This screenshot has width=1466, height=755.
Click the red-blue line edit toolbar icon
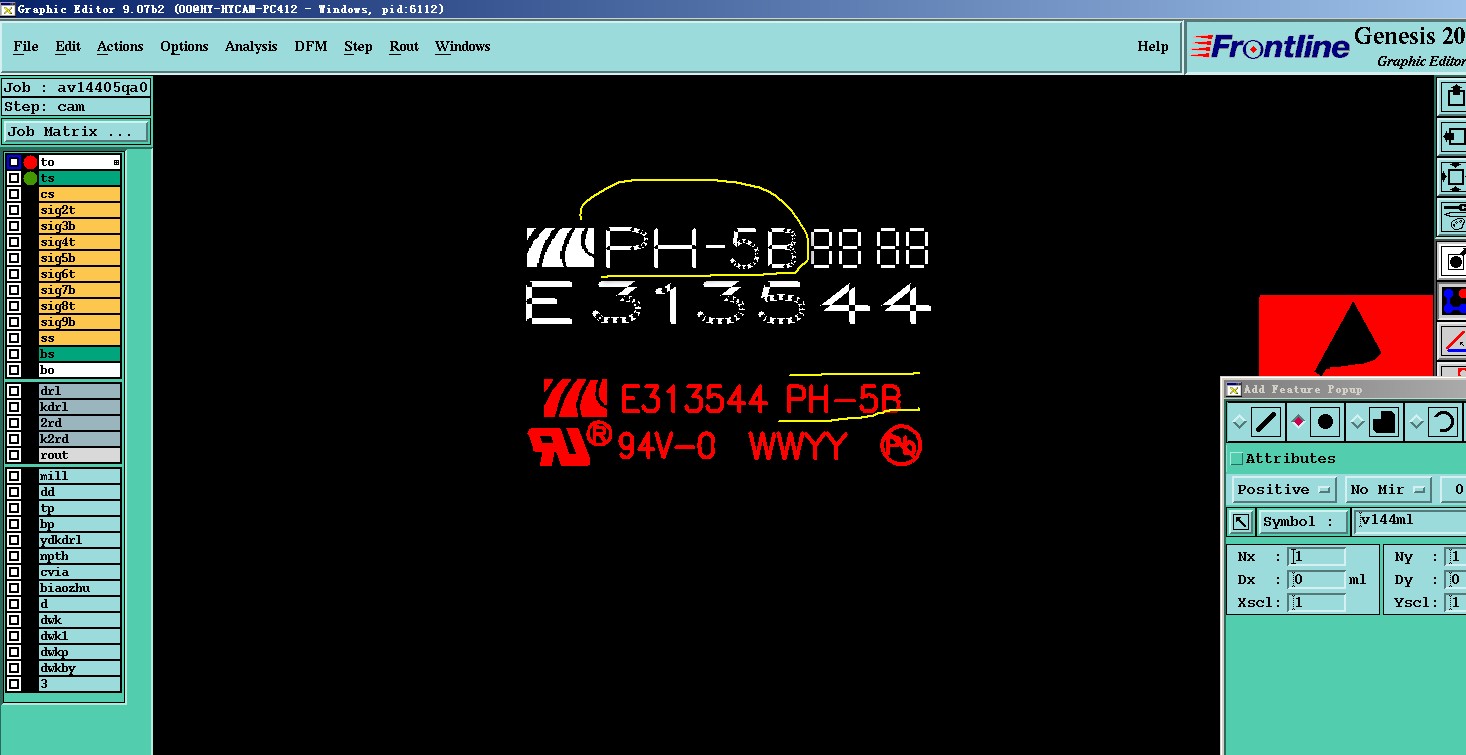pyautogui.click(x=1453, y=341)
